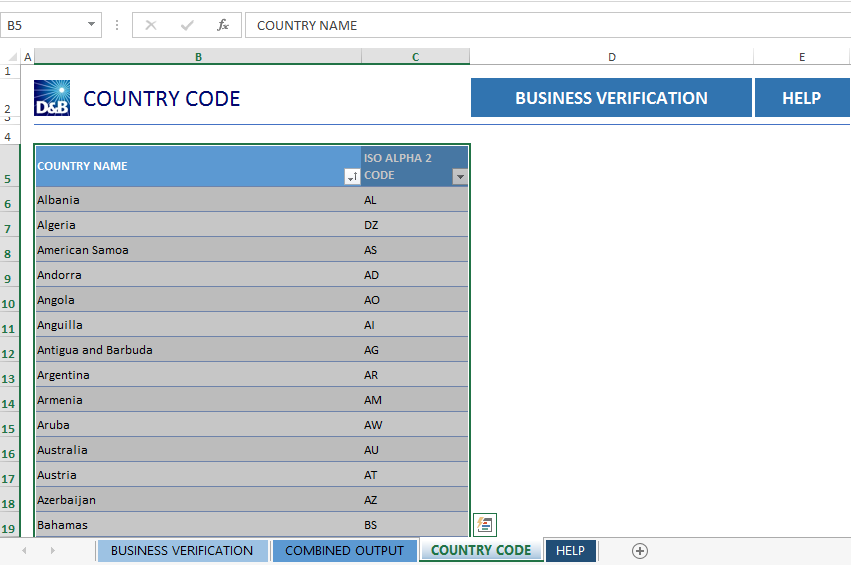Select column B header
851x565 pixels.
coord(198,56)
